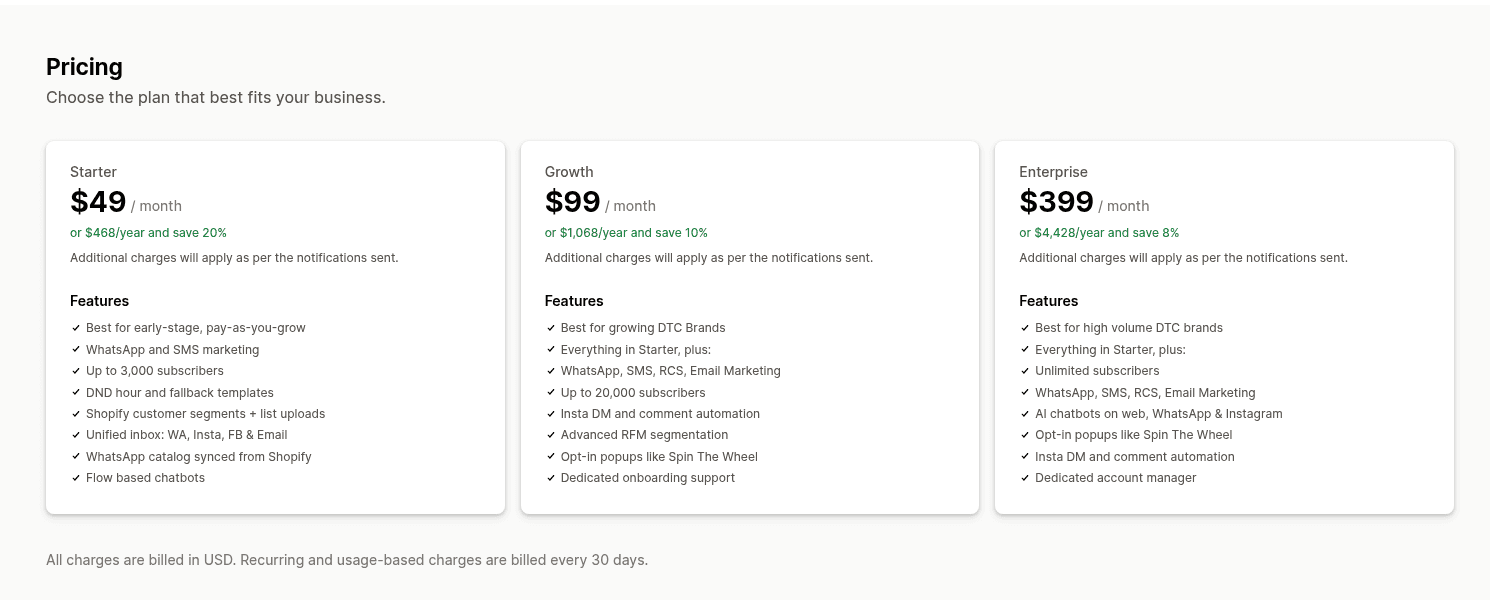Click the checkmark beside 'Dedicated account manager'
This screenshot has width=1490, height=600.
click(x=1024, y=478)
